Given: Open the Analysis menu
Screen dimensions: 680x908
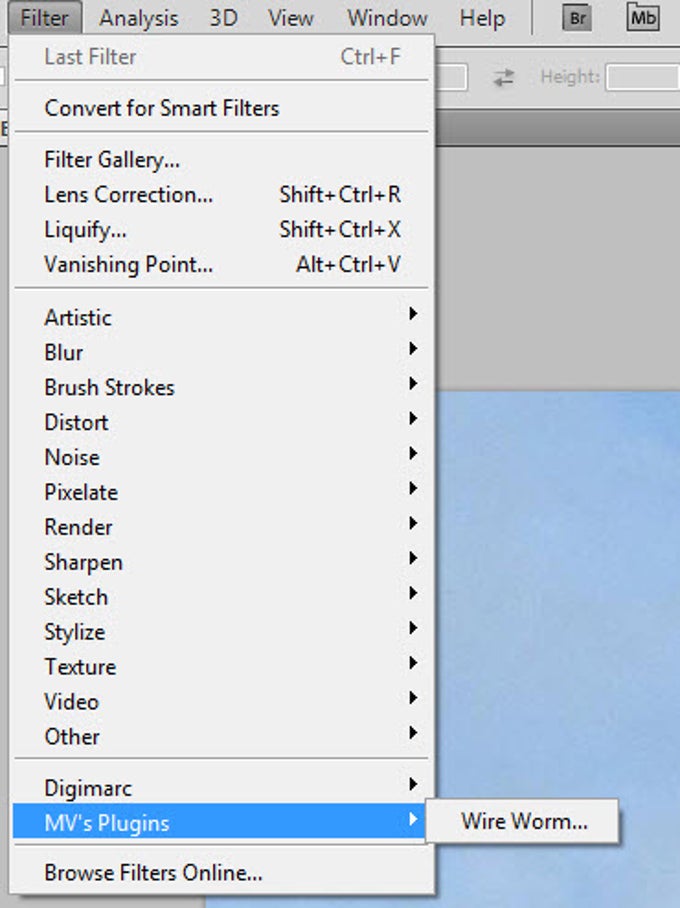Looking at the screenshot, I should 139,18.
